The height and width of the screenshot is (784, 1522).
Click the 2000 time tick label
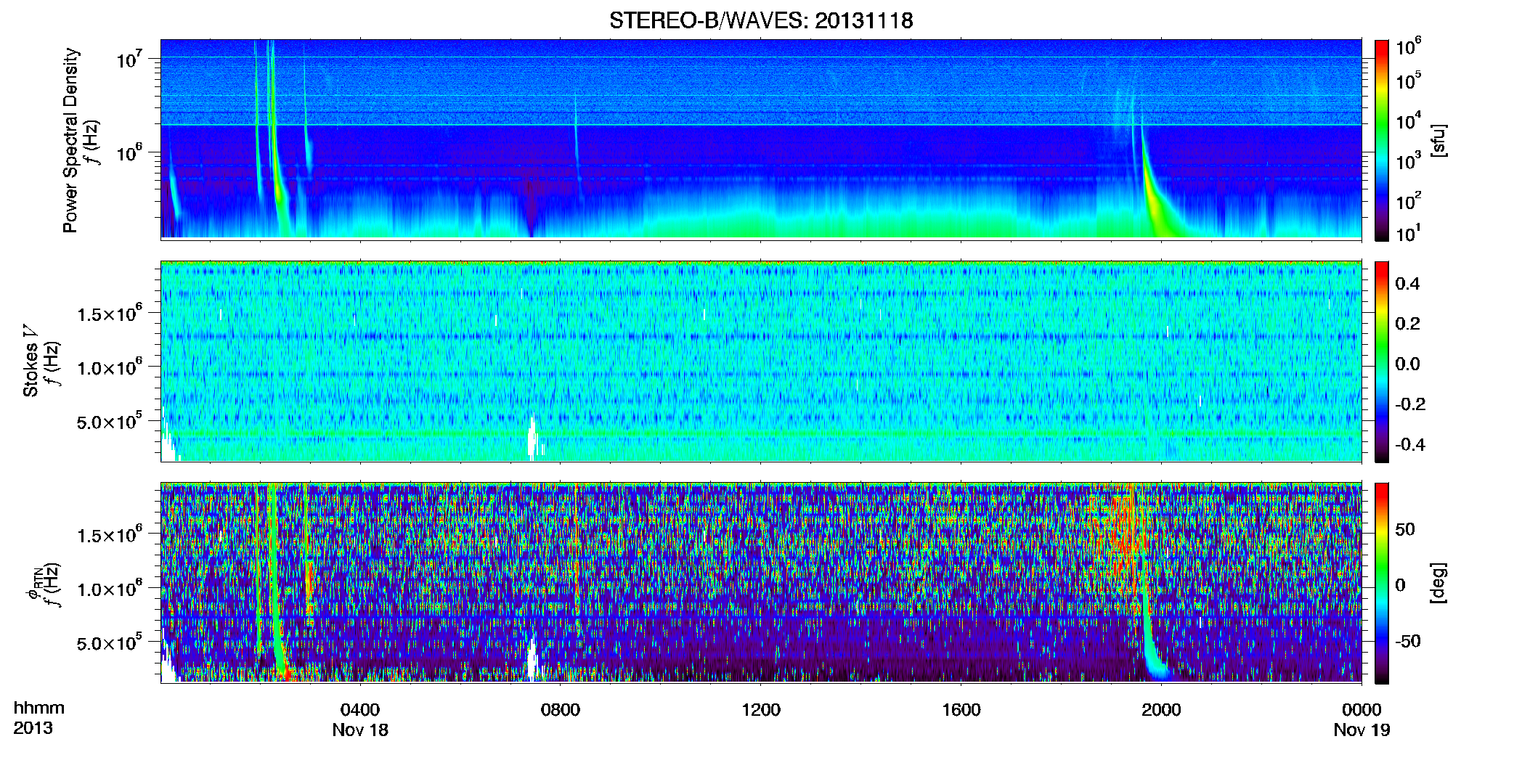[1161, 709]
